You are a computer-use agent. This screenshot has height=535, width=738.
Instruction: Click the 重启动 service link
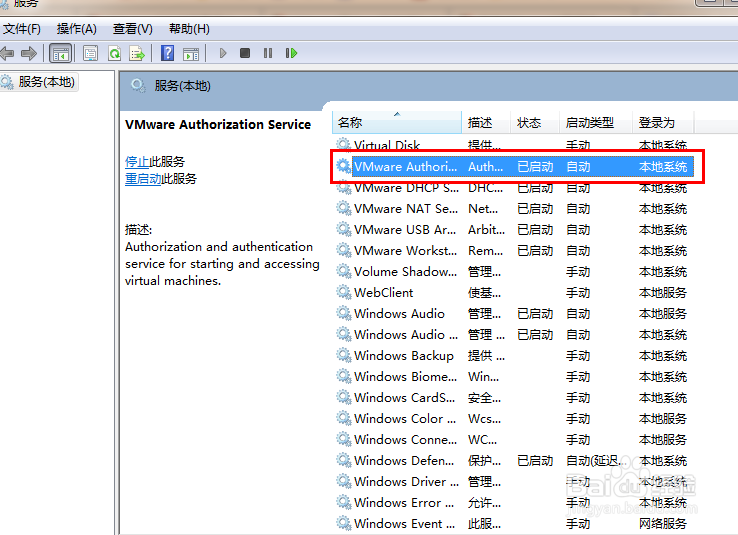click(143, 179)
